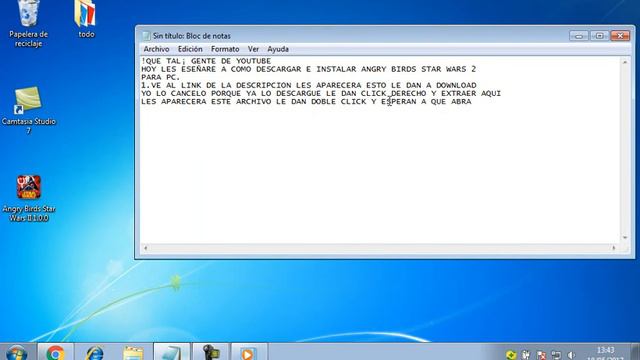Click the word 'EXTRAER' in the text
This screenshot has height=360, width=640.
coord(458,93)
